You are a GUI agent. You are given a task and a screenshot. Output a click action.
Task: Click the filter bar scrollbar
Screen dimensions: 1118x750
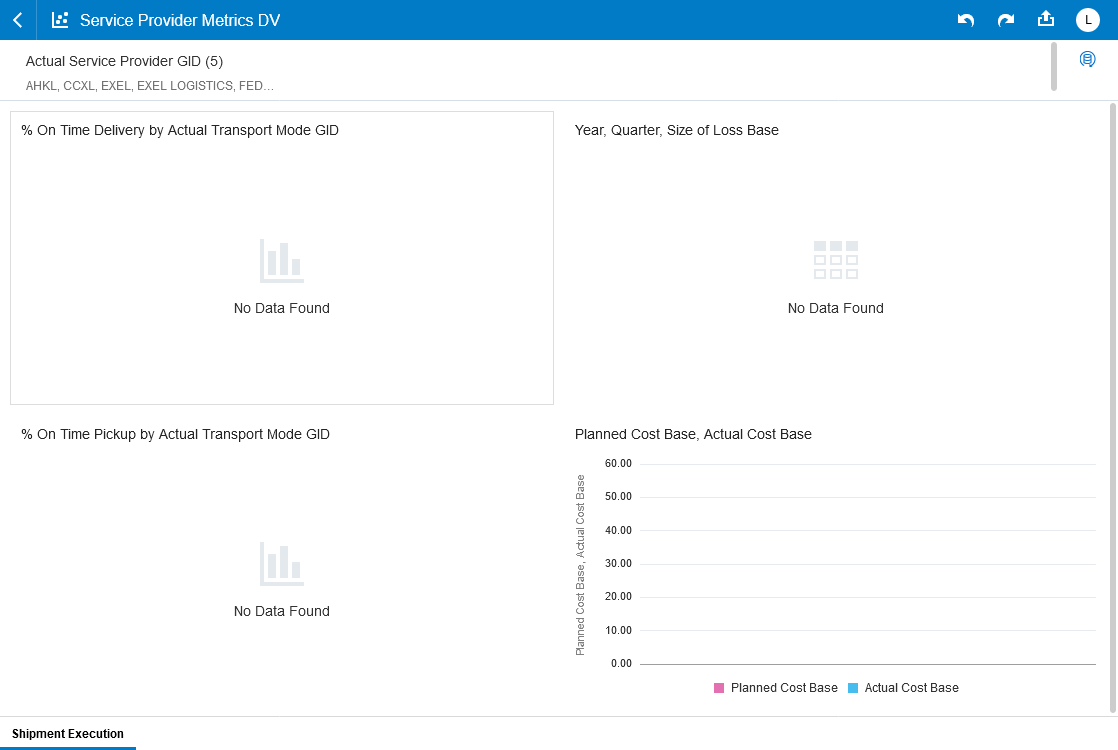coord(1053,66)
